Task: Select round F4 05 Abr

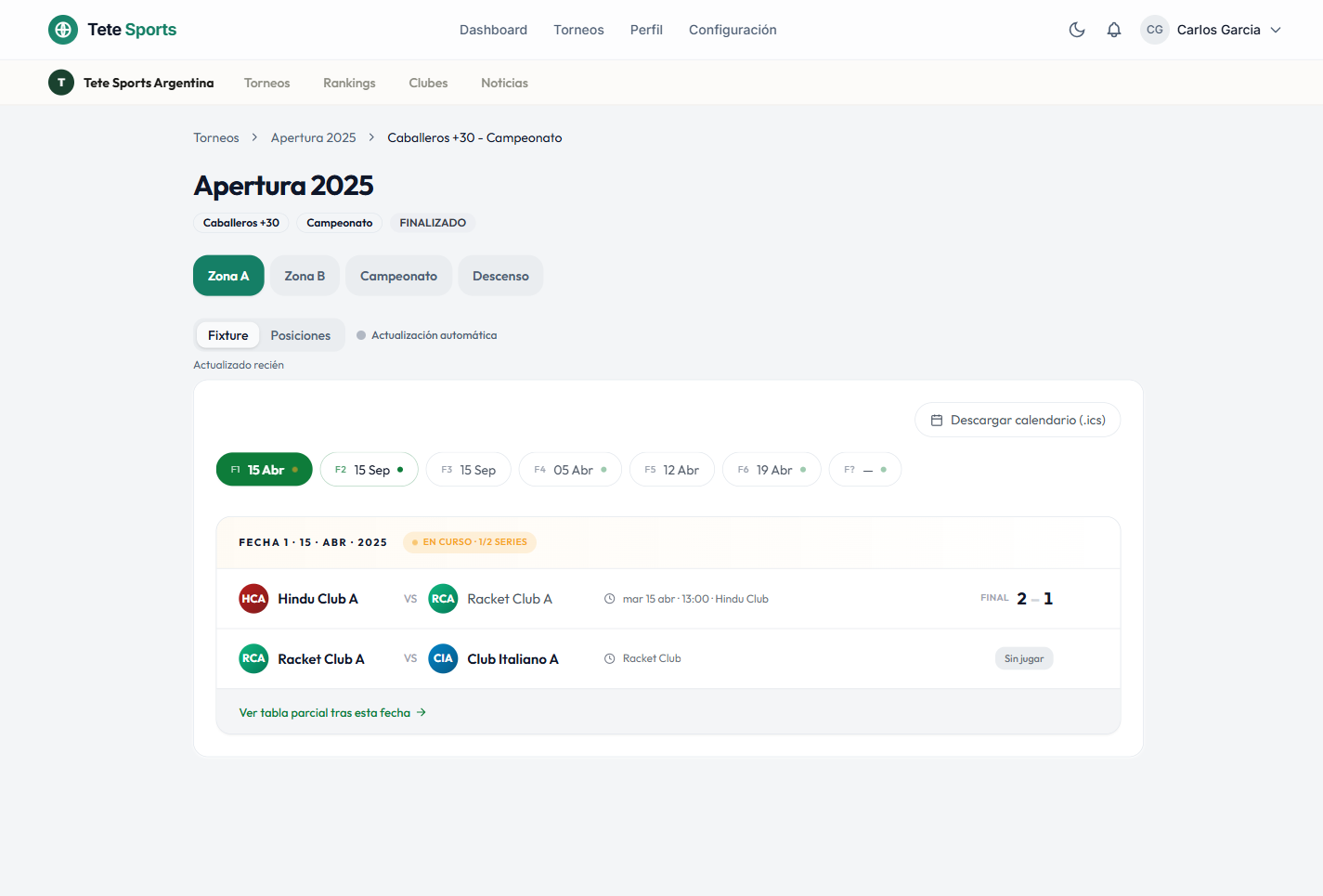Action: click(x=570, y=470)
